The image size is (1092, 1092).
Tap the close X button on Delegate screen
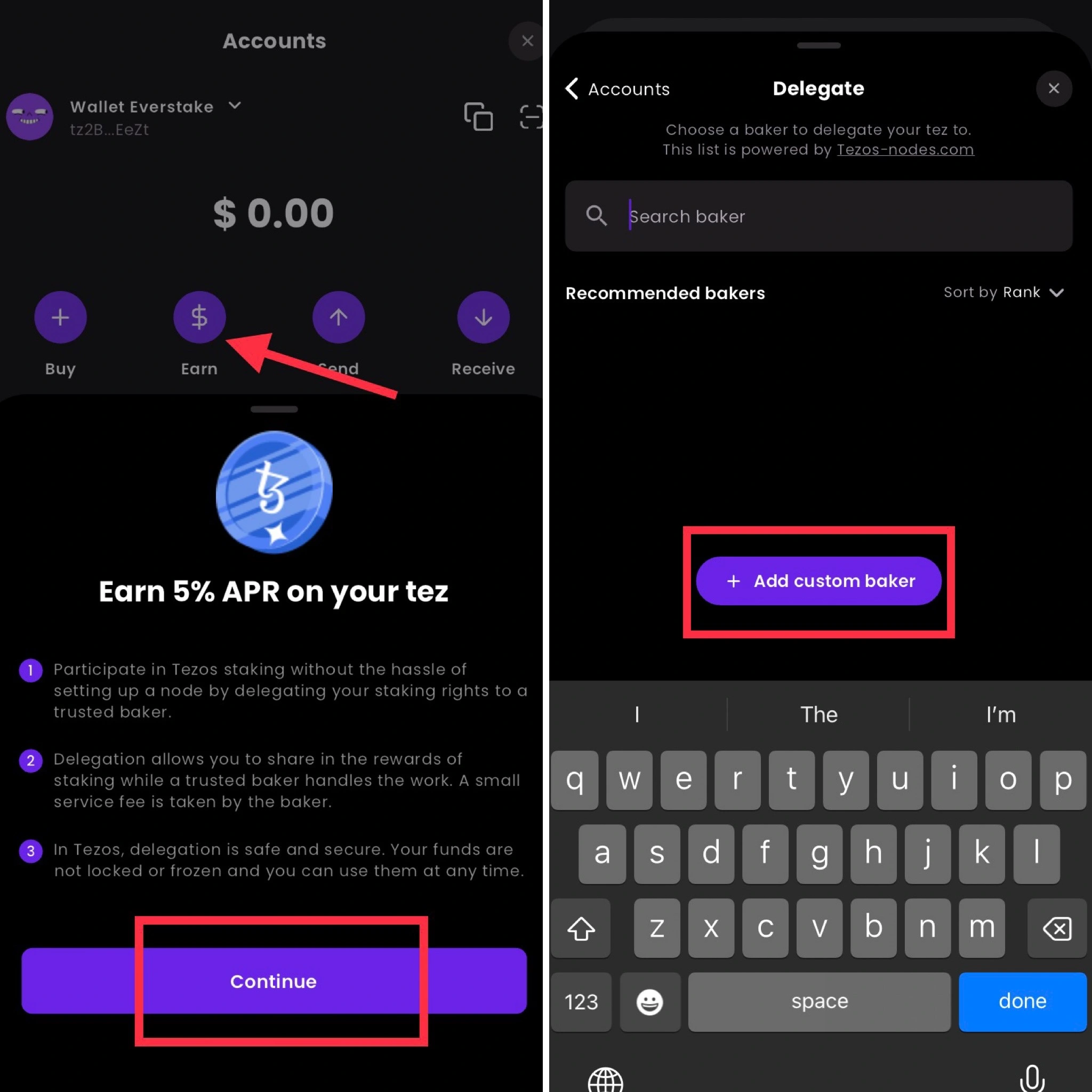click(1053, 88)
